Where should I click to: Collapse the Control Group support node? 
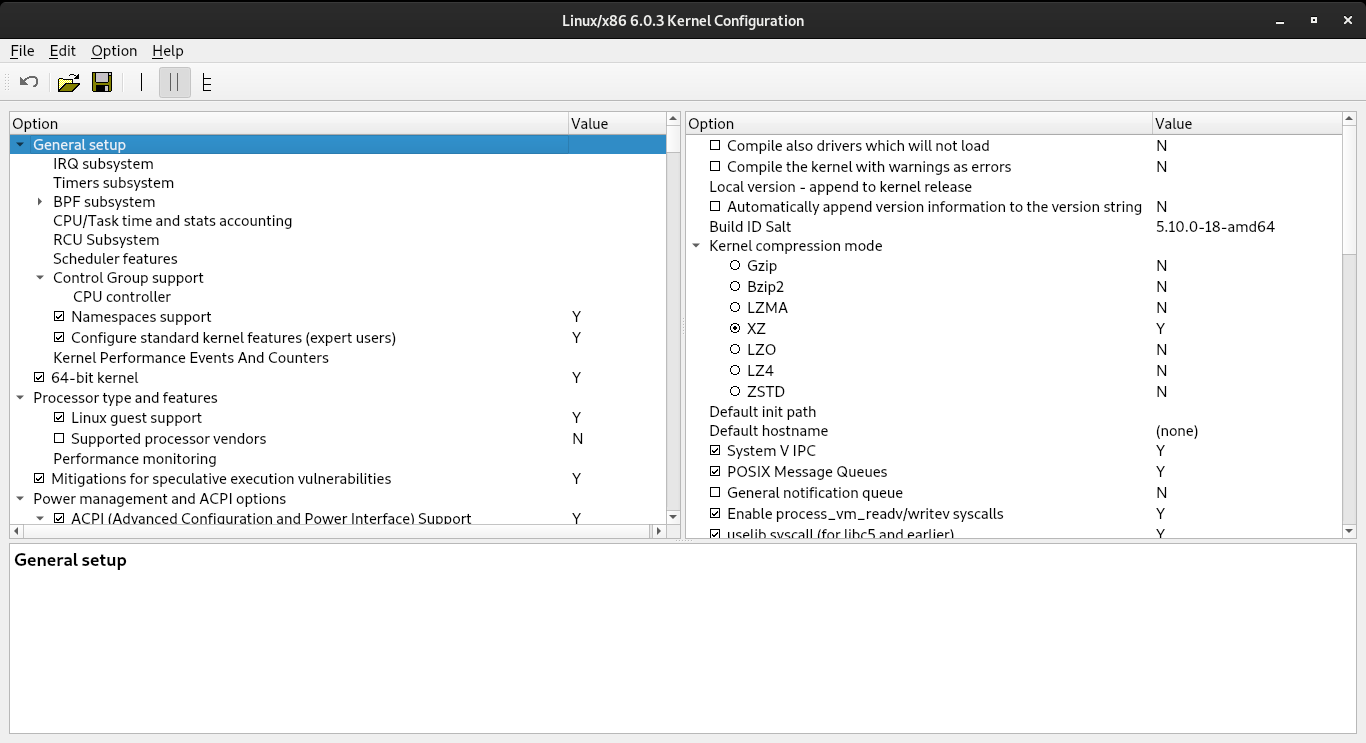coord(40,278)
